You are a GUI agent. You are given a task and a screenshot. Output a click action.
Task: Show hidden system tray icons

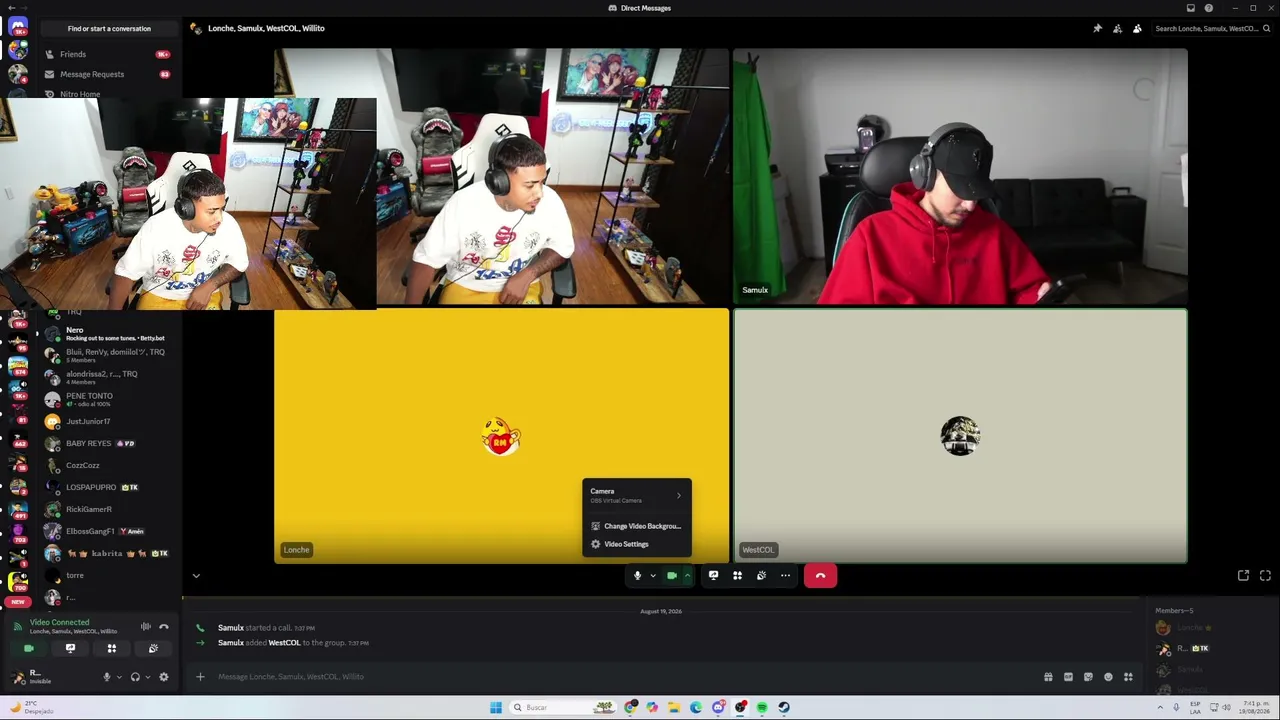click(1160, 707)
